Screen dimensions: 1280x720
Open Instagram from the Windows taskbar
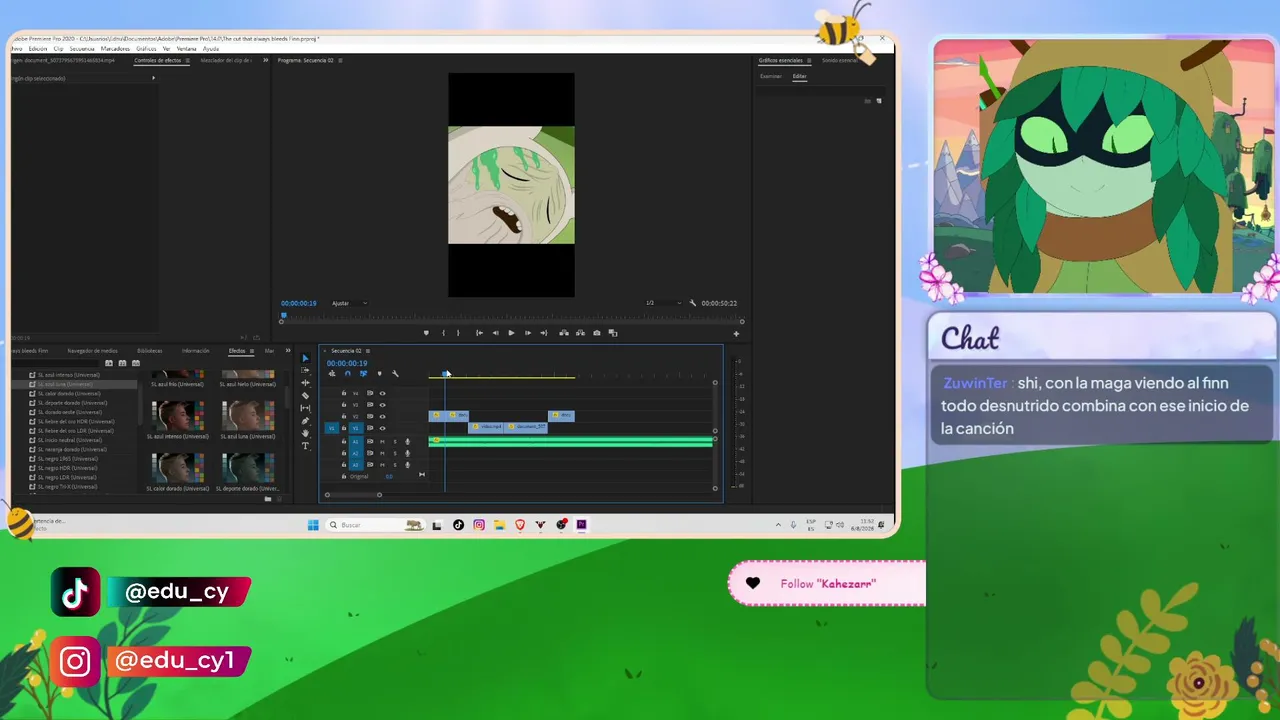coord(479,525)
